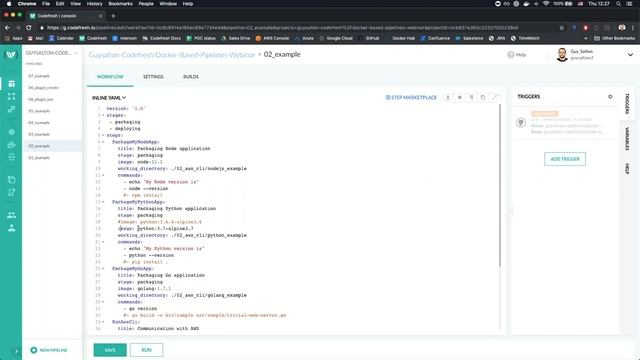Reload the page with the browser refresh icon
The width and height of the screenshot is (640, 360).
coord(29,28)
